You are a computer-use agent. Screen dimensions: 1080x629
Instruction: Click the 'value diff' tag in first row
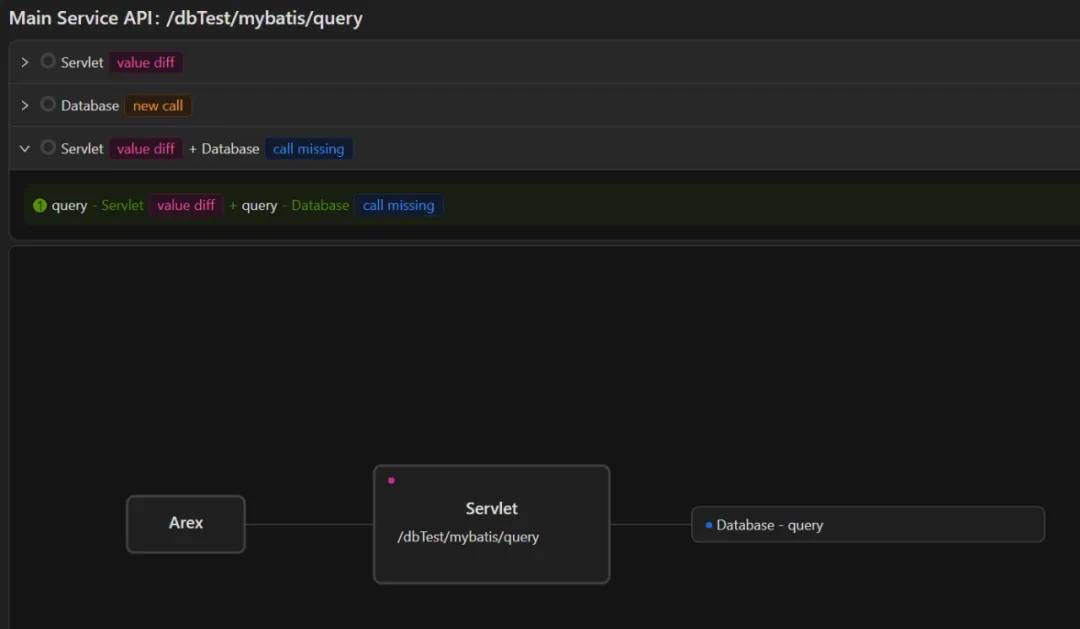coord(145,63)
